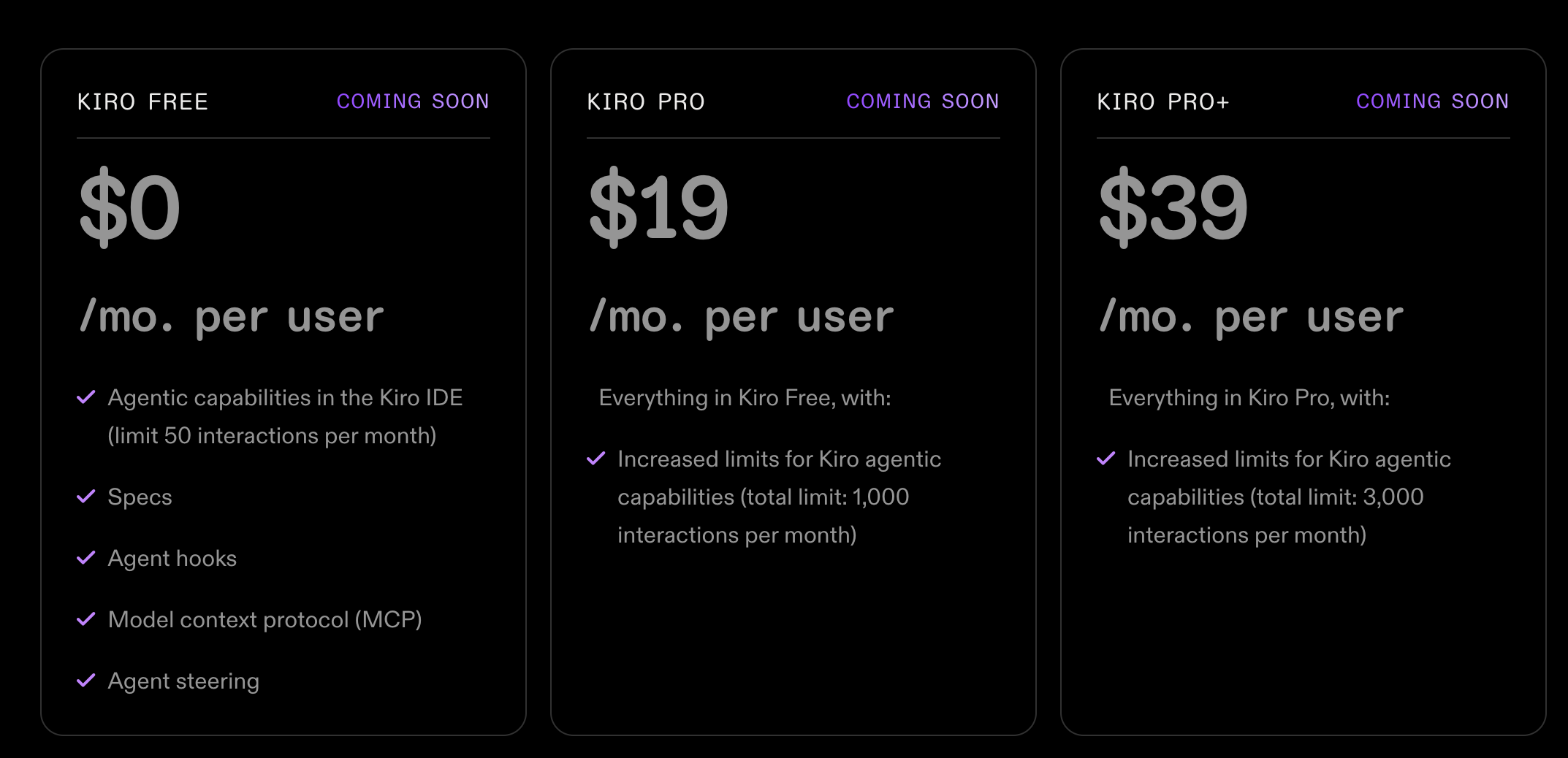Screen dimensions: 1568x758
Task: Click Coming Soon label on Kiro Free
Action: [x=413, y=102]
